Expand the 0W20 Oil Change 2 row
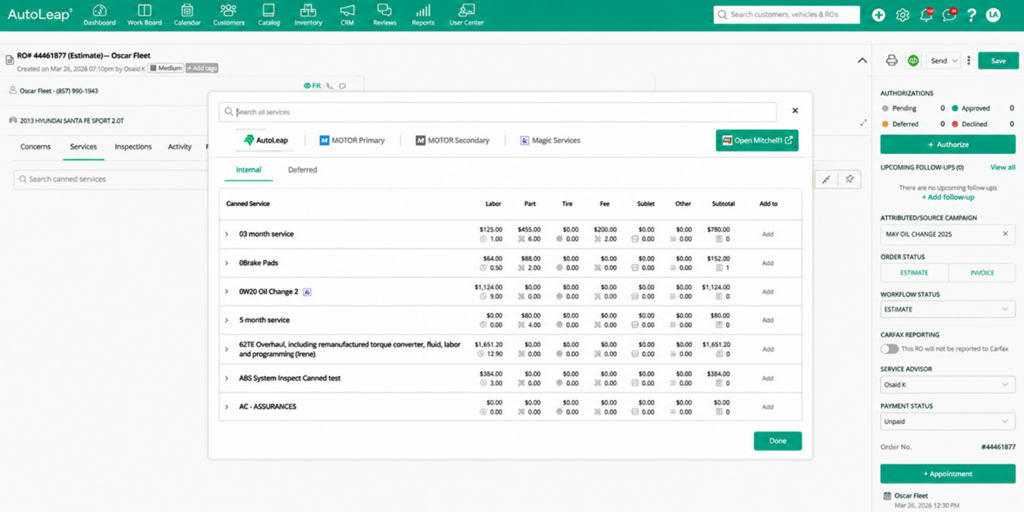This screenshot has height=512, width=1024. tap(227, 291)
